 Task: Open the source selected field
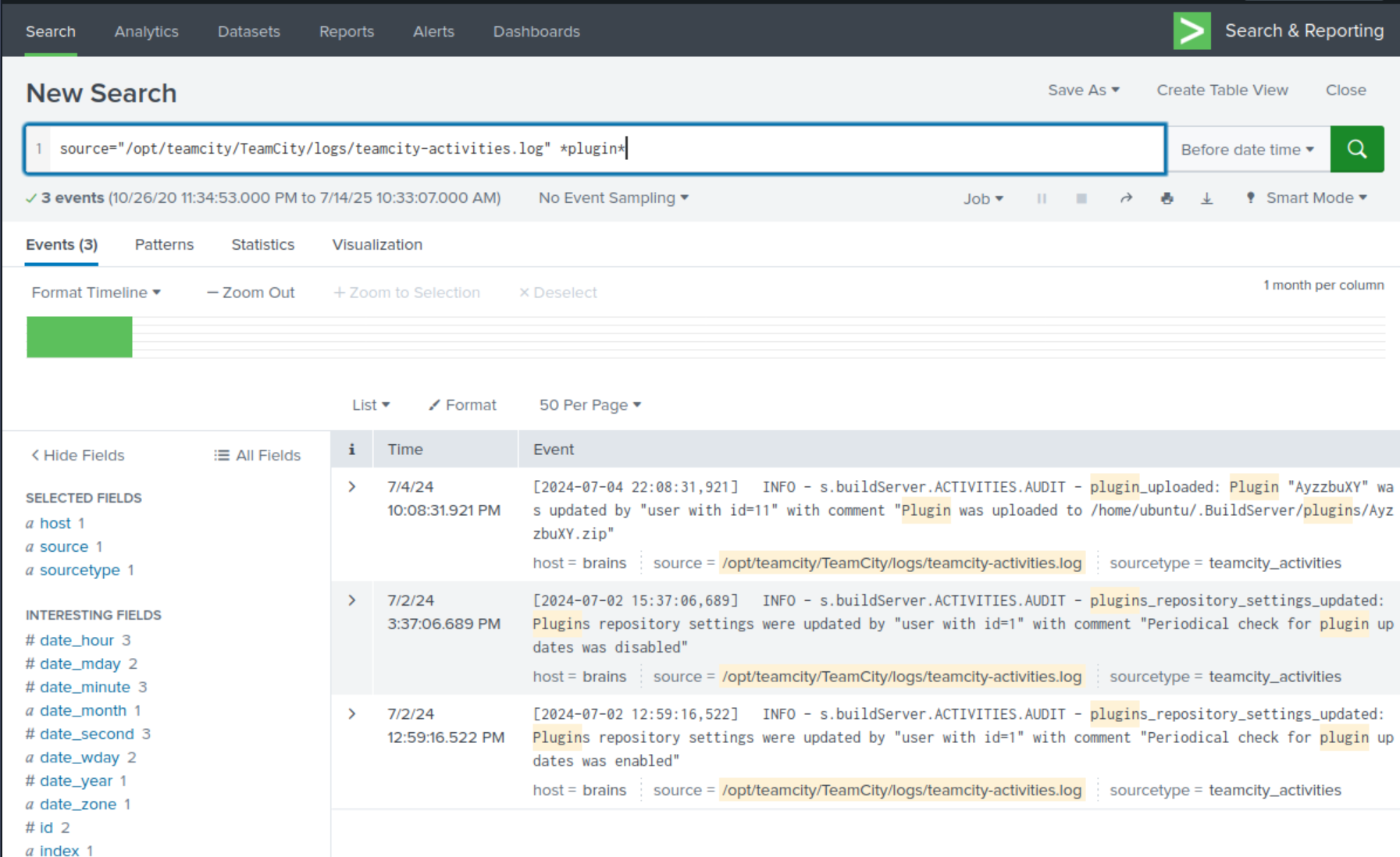pos(64,547)
